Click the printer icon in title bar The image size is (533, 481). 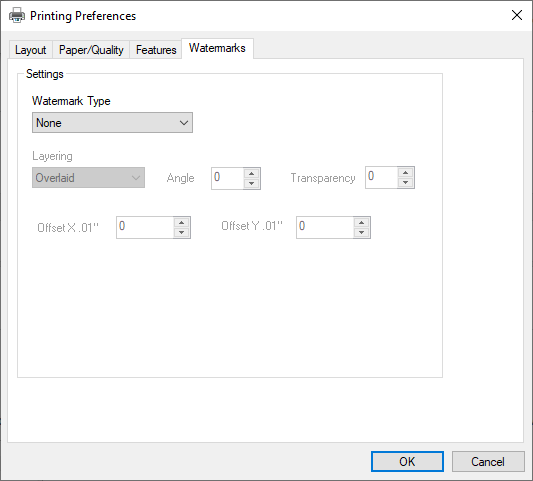click(x=17, y=15)
